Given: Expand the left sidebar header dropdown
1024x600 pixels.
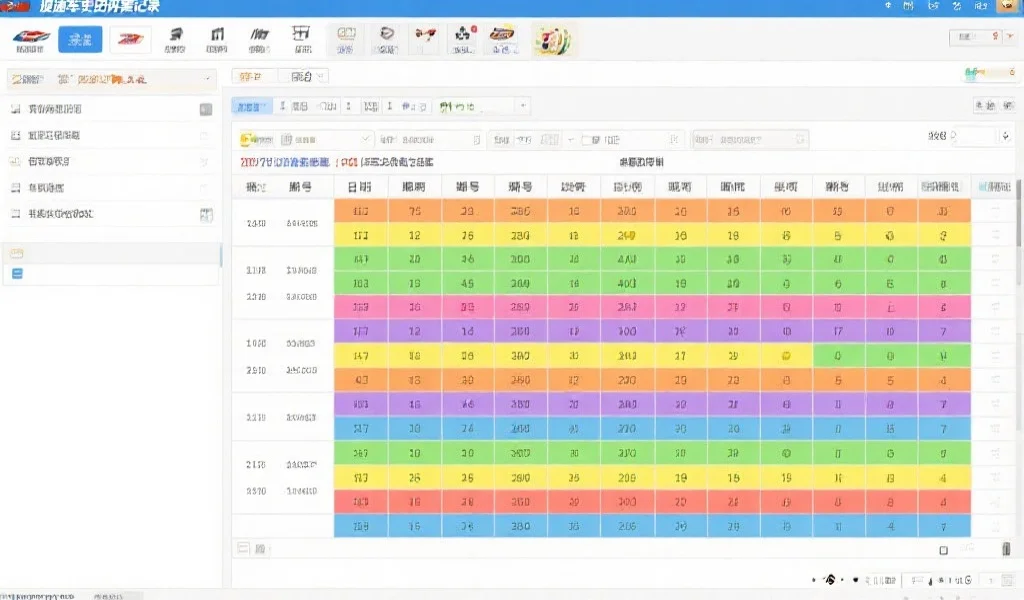Looking at the screenshot, I should tap(208, 77).
